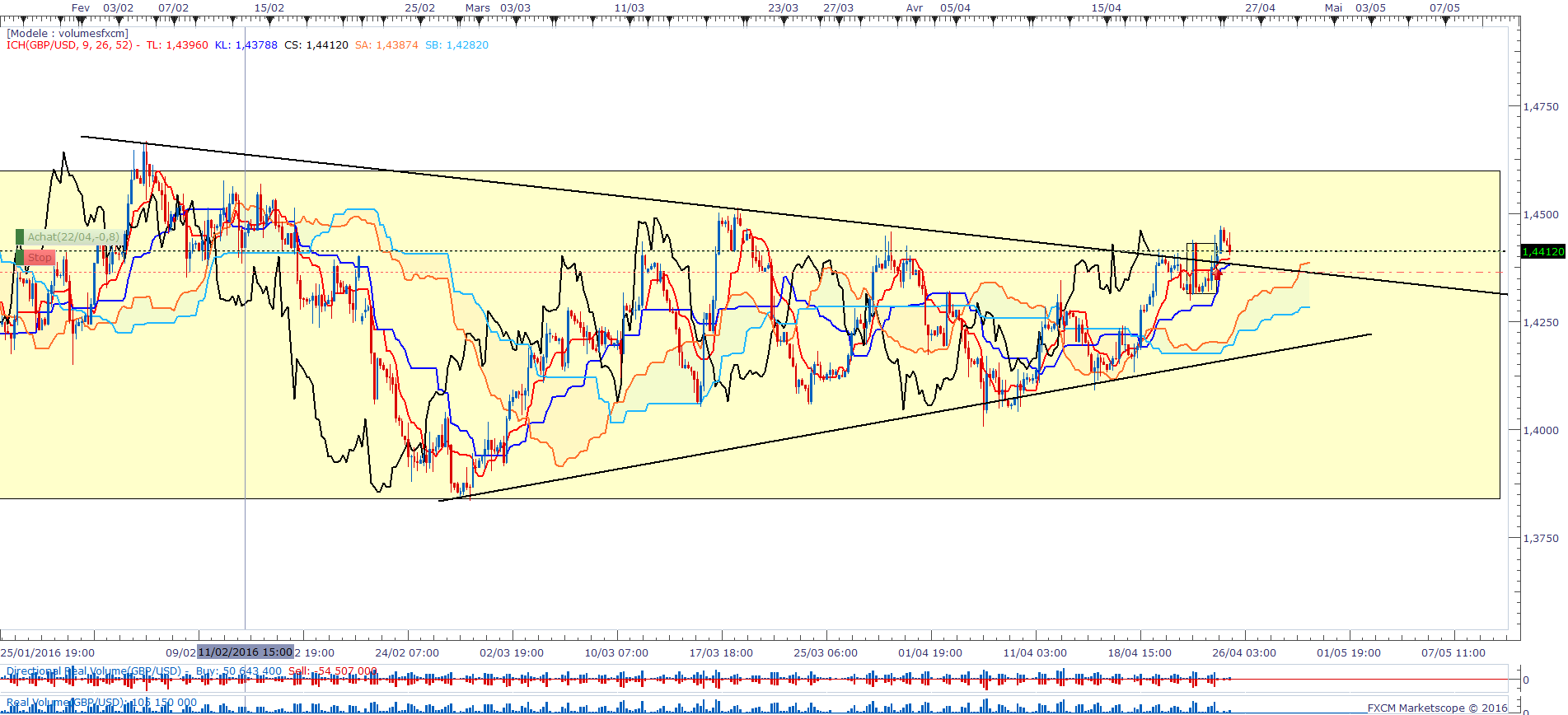Click the red Stop order label
The width and height of the screenshot is (1568, 715).
[x=40, y=258]
